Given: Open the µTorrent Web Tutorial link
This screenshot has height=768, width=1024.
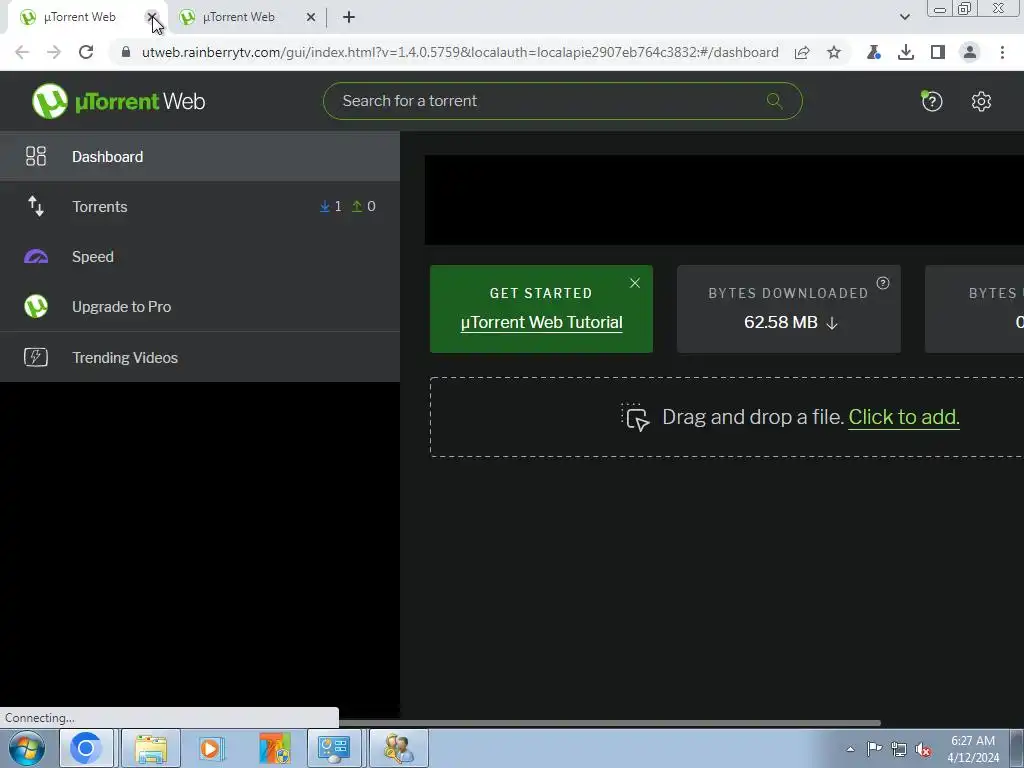Looking at the screenshot, I should pyautogui.click(x=541, y=323).
